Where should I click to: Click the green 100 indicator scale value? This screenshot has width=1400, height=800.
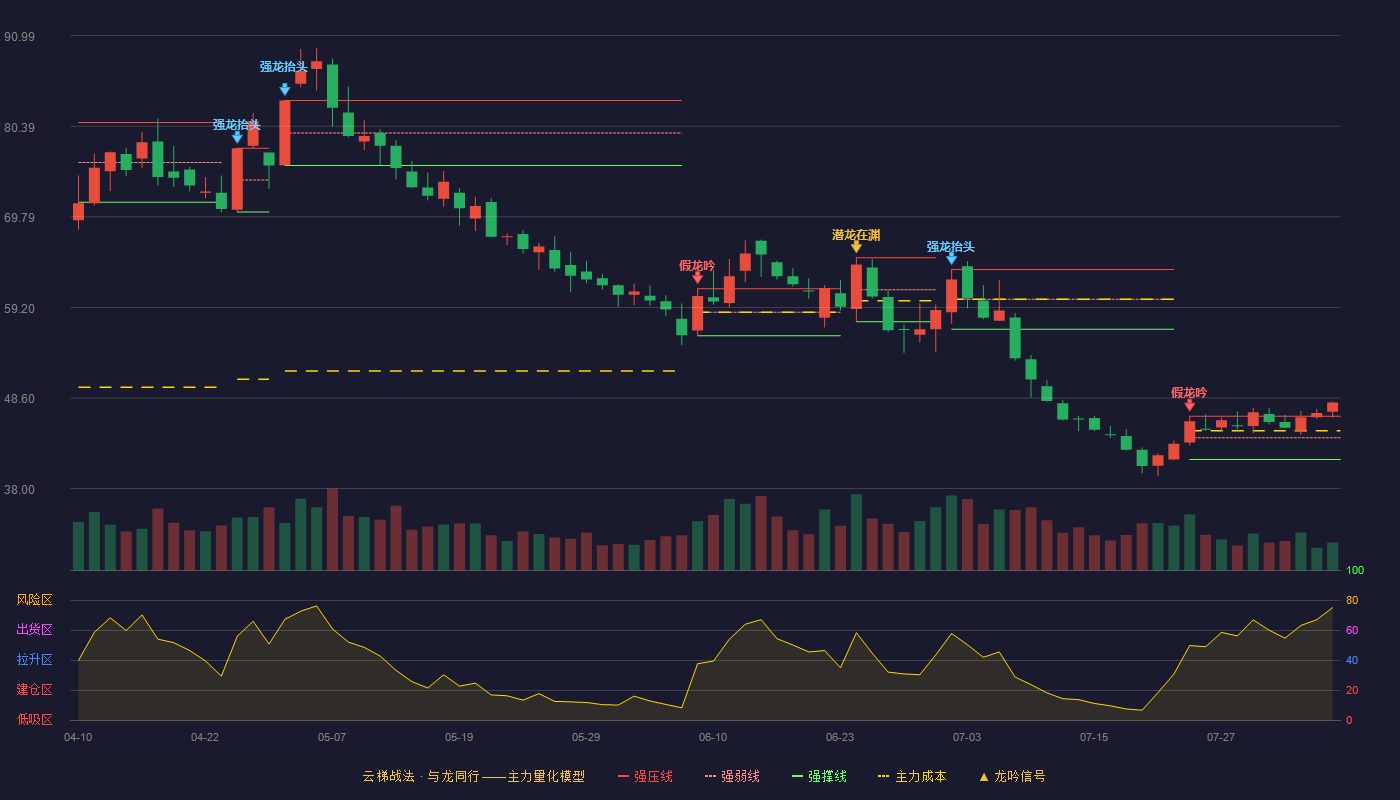tap(1355, 571)
